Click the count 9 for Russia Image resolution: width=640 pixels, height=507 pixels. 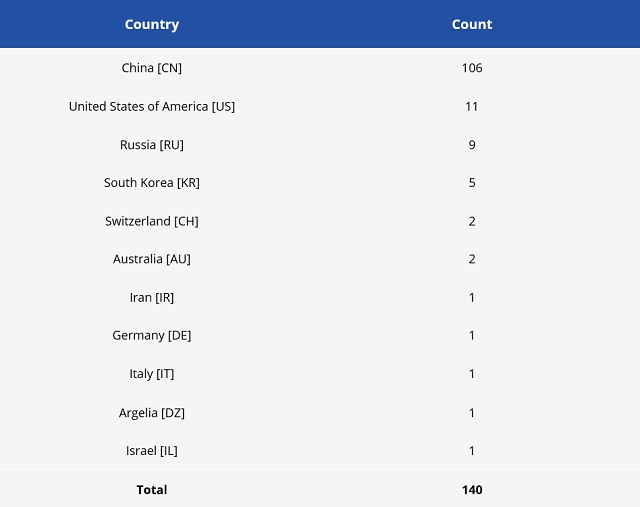pos(472,145)
